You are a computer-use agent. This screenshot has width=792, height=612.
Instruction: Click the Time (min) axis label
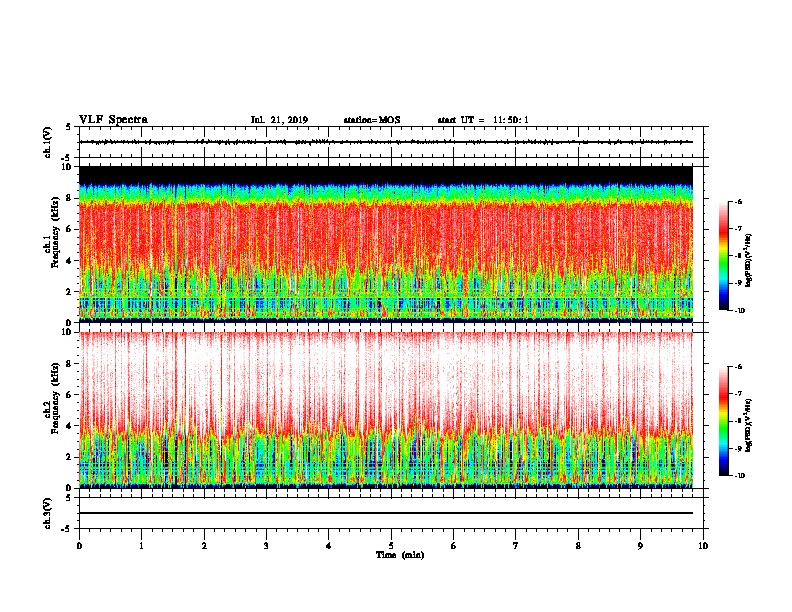400,555
